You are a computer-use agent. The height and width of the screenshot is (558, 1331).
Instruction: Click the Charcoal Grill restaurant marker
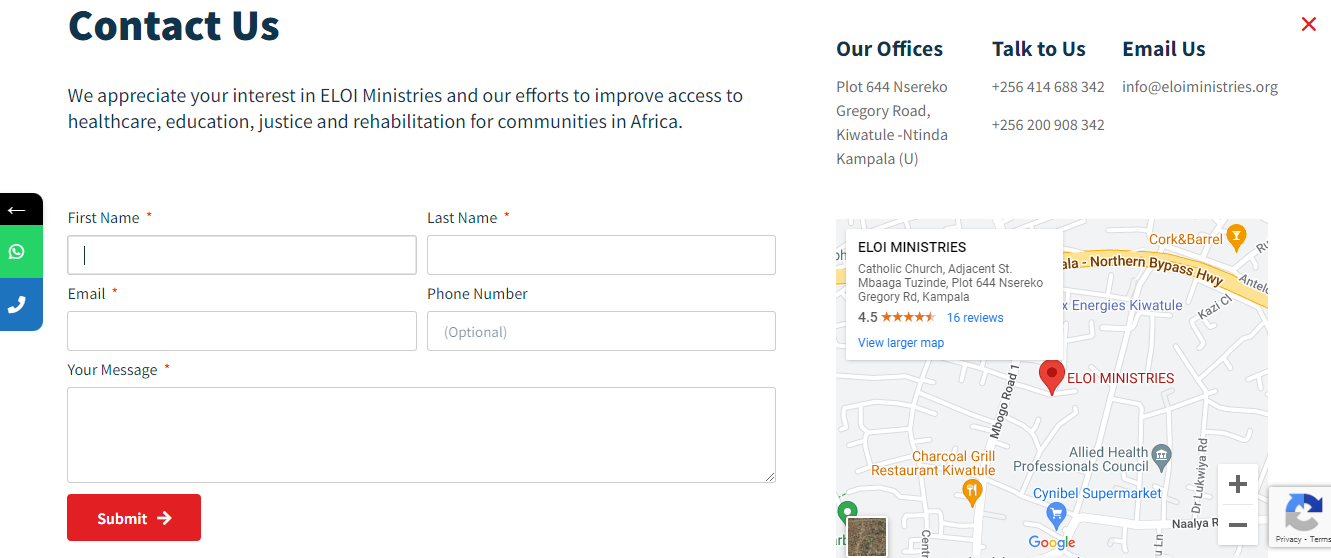tap(971, 492)
